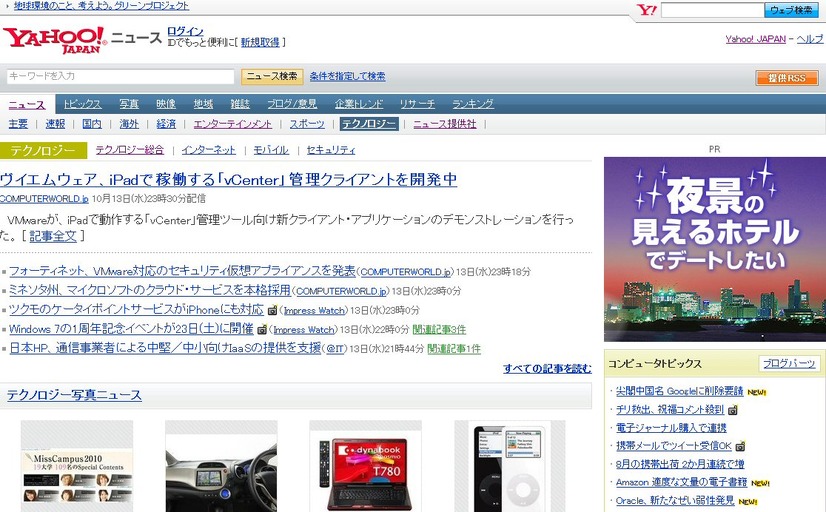Open the 新規取得 link
Image resolution: width=826 pixels, height=512 pixels.
(260, 43)
